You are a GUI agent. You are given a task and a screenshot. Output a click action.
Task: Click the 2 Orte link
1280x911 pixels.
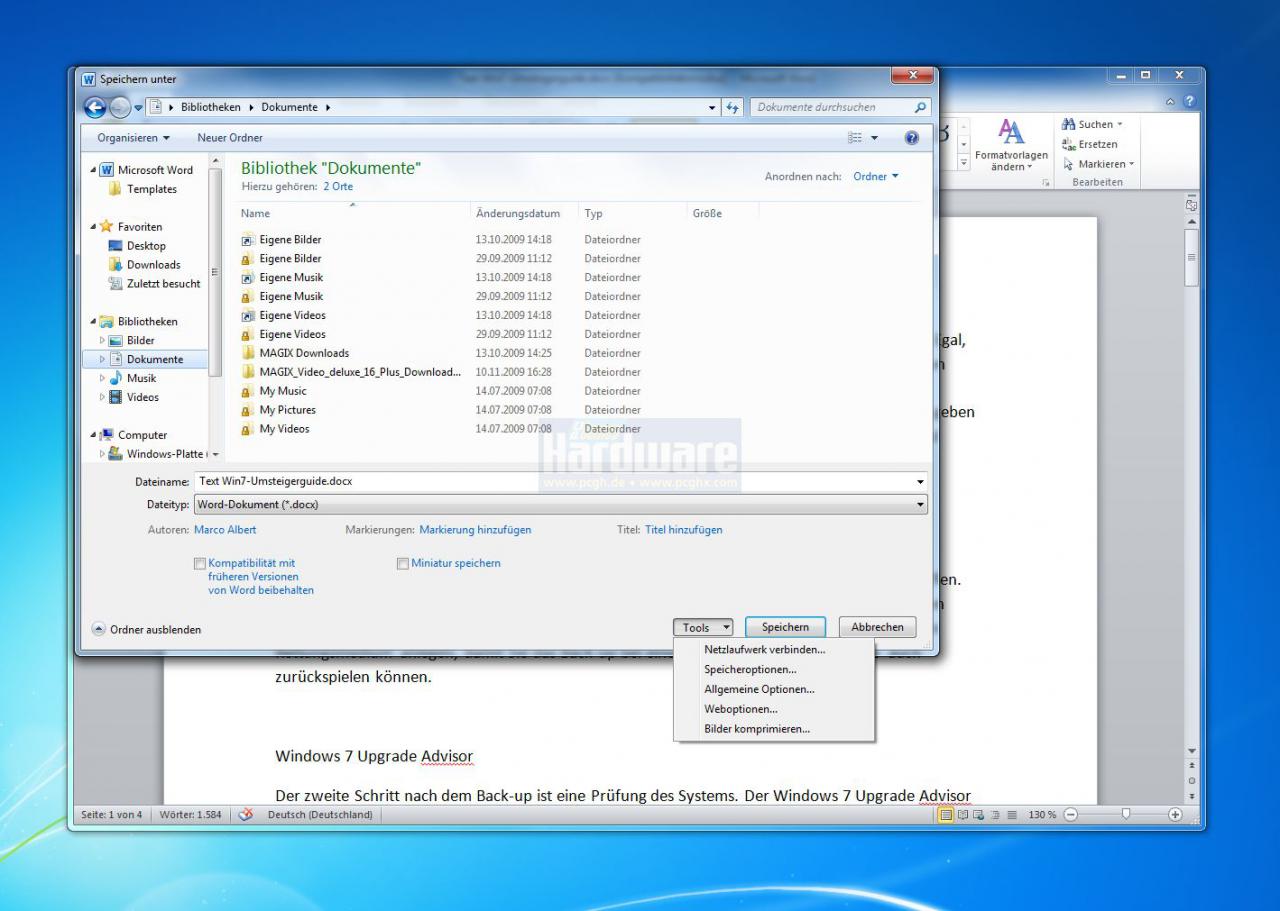coord(338,187)
